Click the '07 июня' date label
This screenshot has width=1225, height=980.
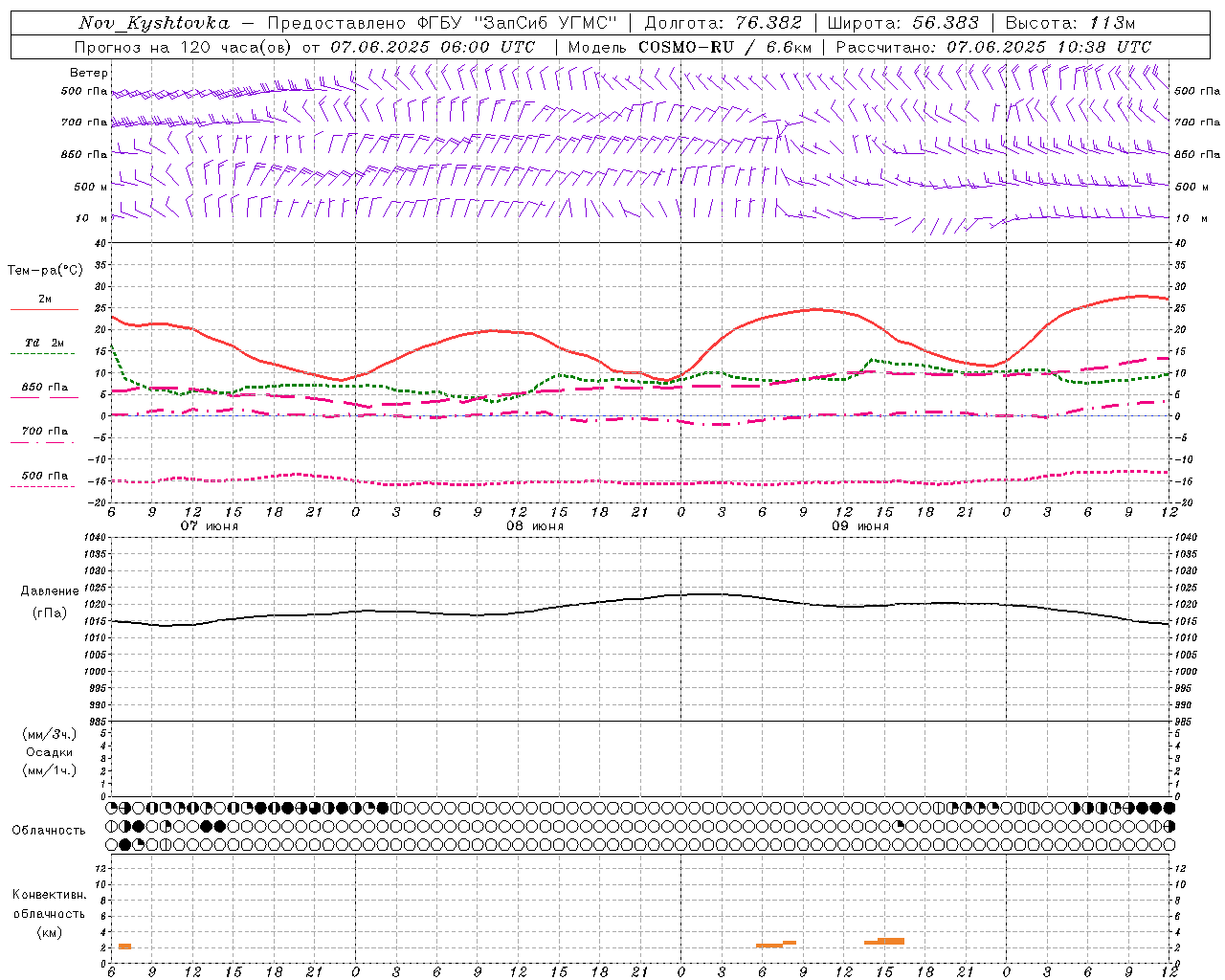point(210,526)
